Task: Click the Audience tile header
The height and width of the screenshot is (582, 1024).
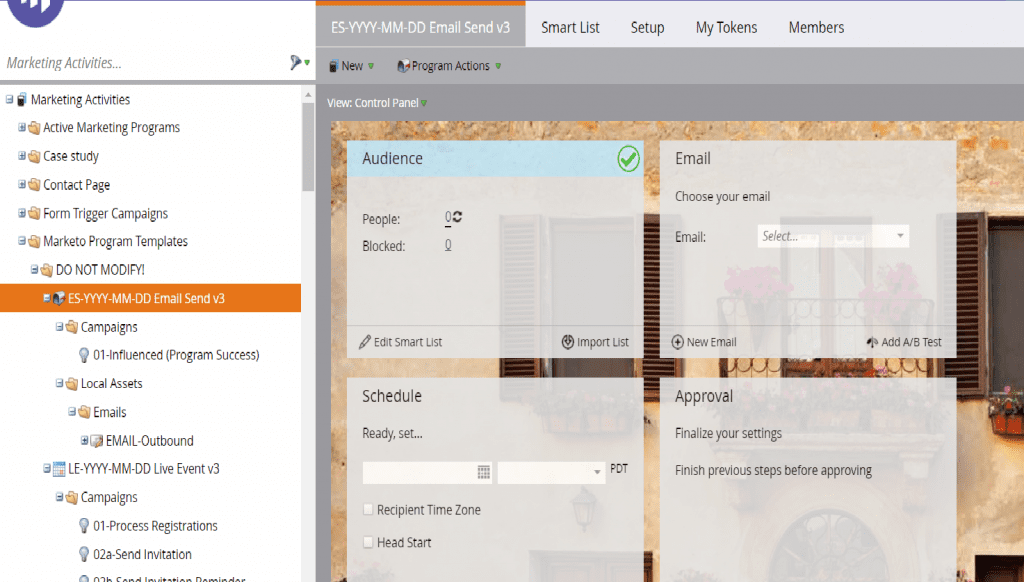Action: [x=494, y=159]
